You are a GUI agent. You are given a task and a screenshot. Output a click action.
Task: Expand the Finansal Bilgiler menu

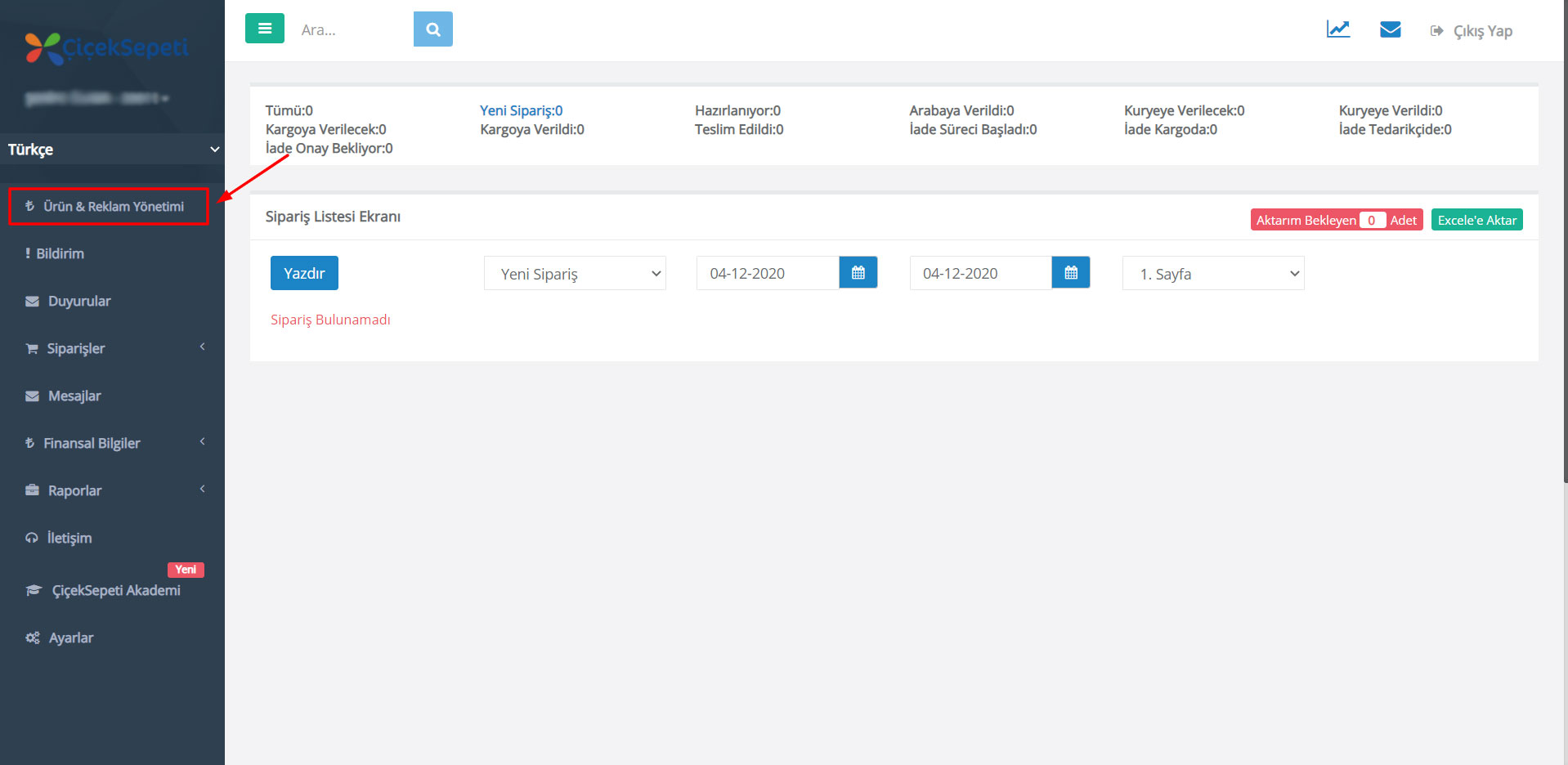tap(112, 443)
